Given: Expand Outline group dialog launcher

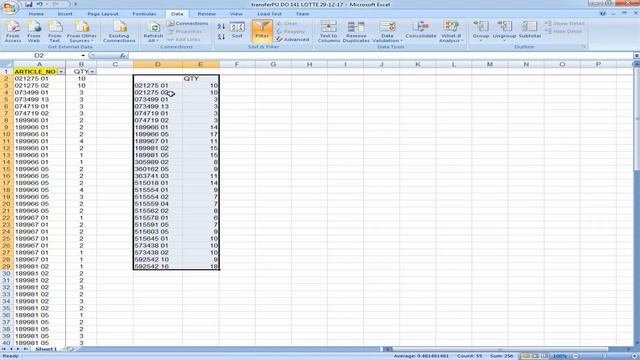Looking at the screenshot, I should [x=584, y=47].
